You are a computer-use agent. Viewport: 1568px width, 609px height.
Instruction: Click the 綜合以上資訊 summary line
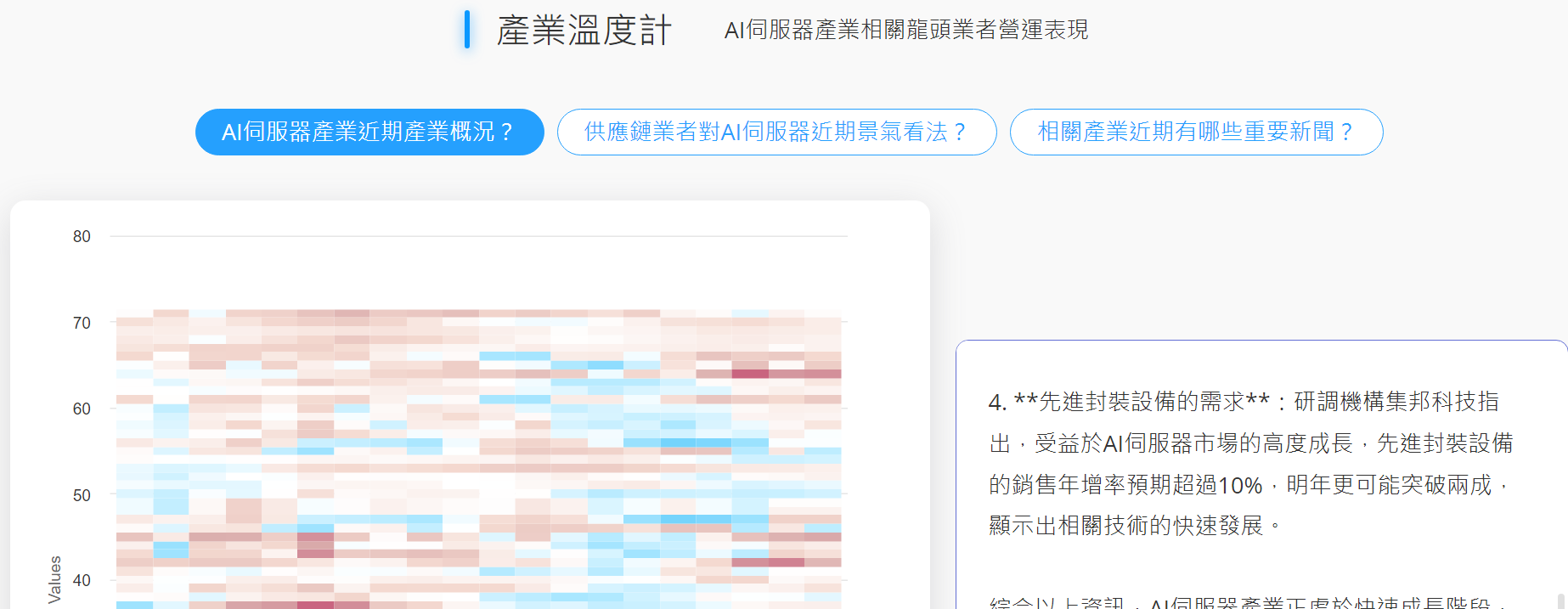1240,602
